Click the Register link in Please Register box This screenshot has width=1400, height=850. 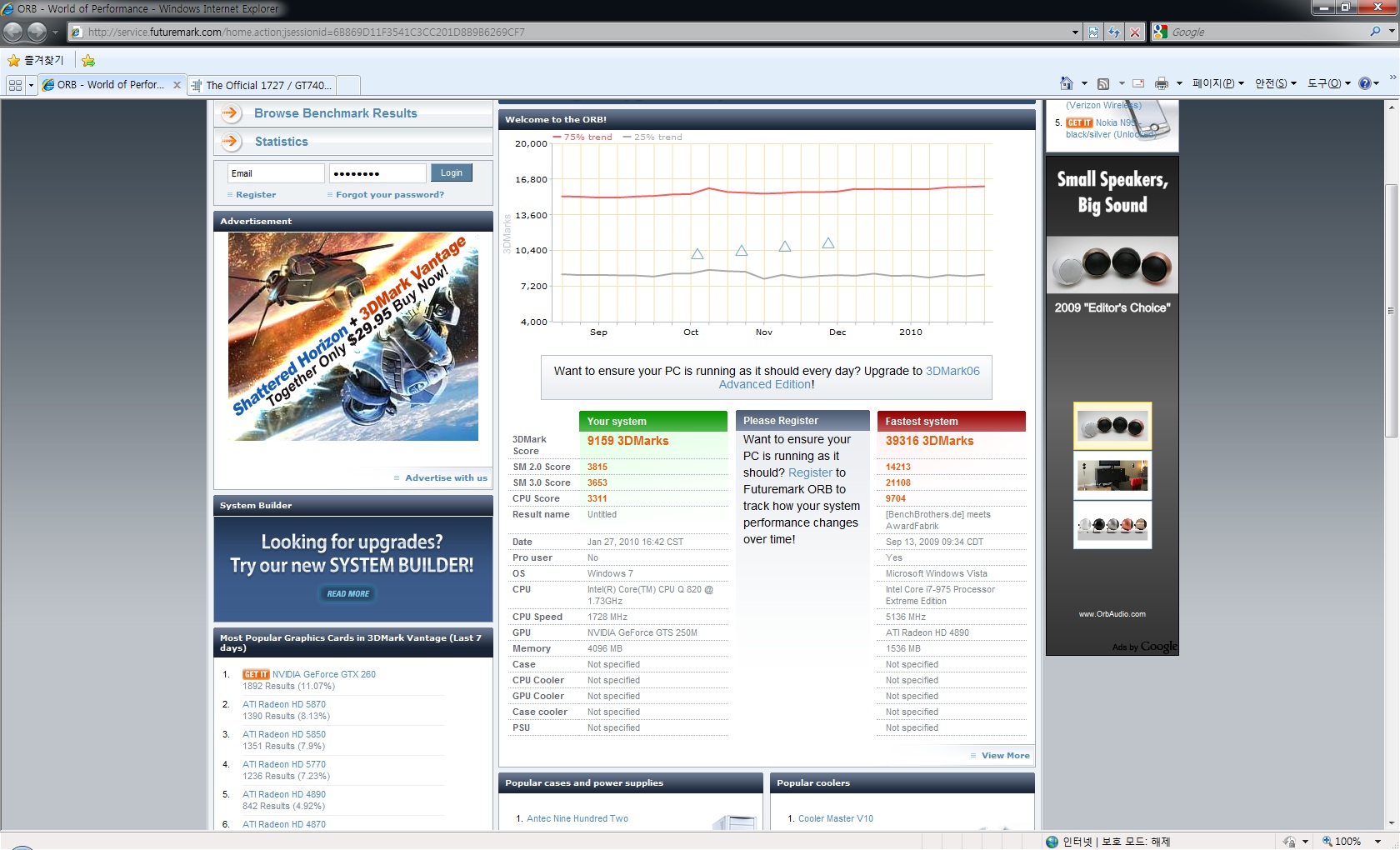810,472
